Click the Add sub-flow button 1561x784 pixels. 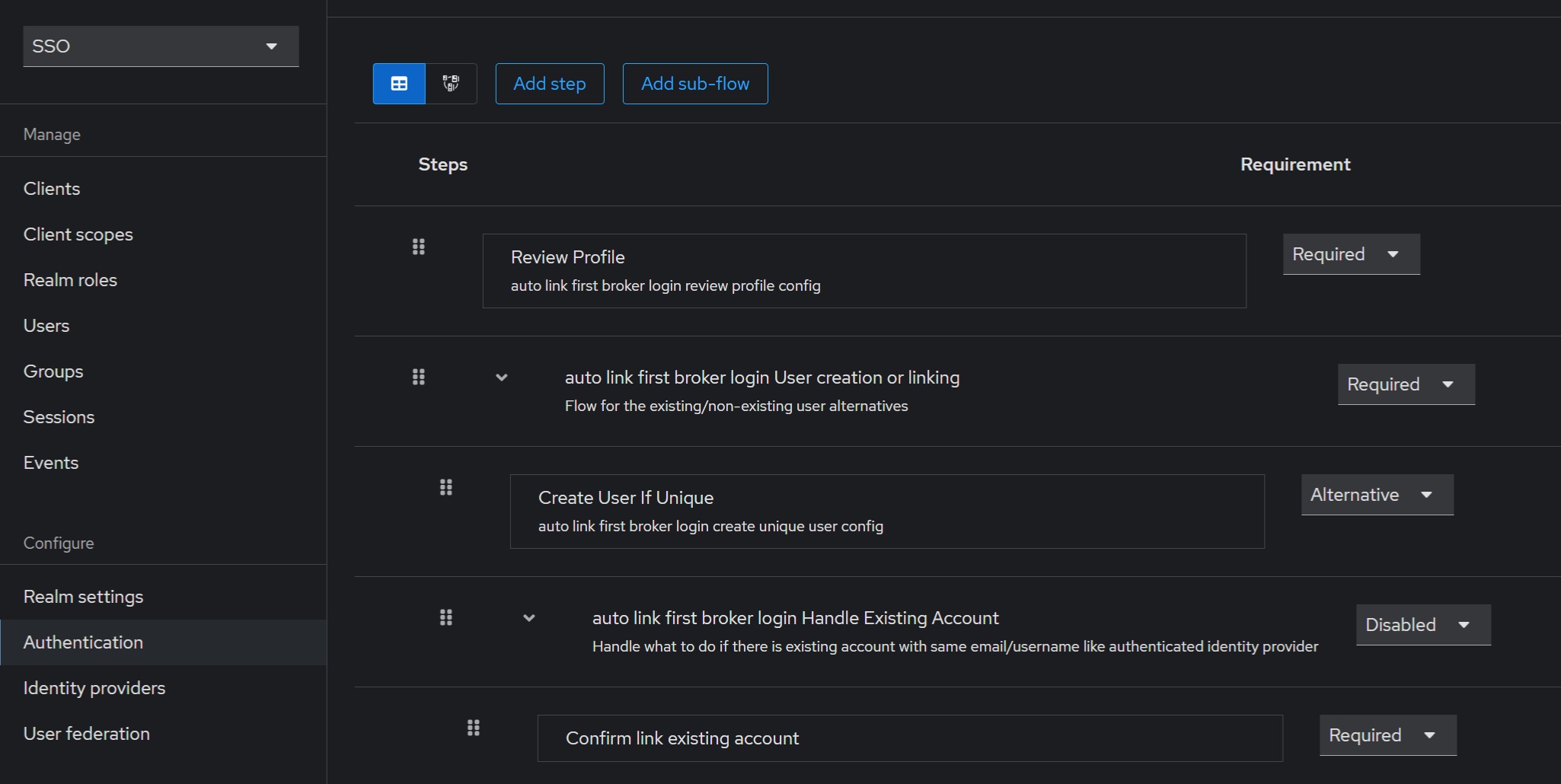[x=695, y=84]
